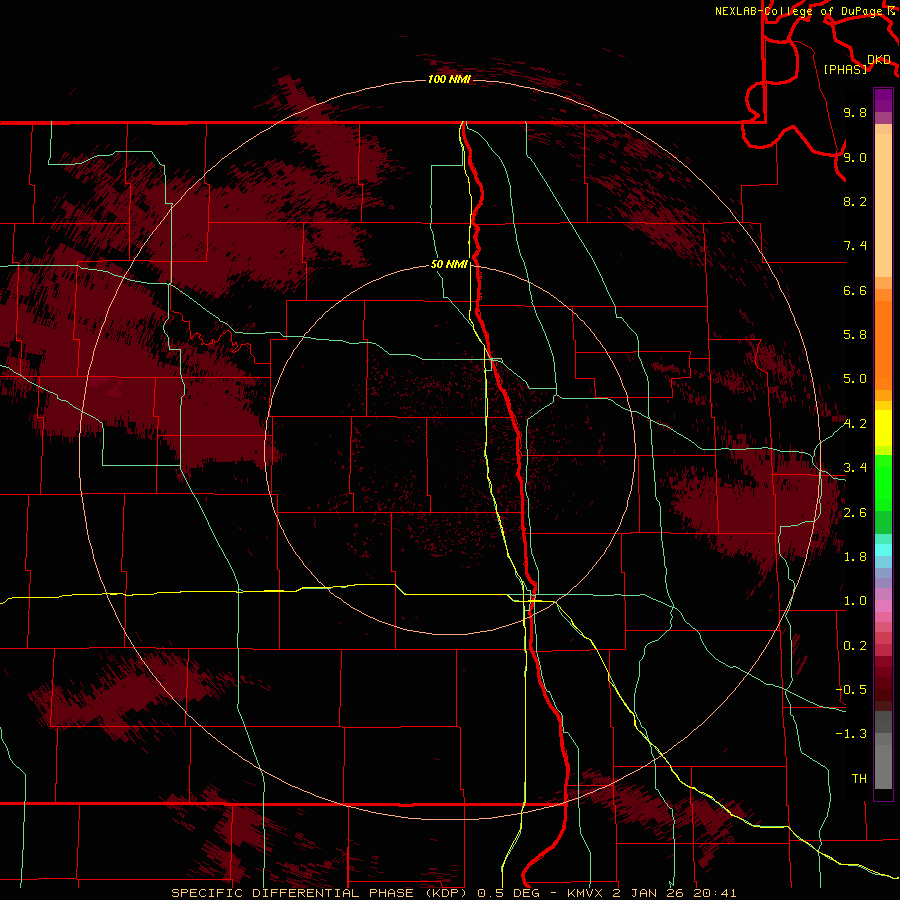The height and width of the screenshot is (900, 900).
Task: Pick the yellow legend swatch near 4.2
Action: [883, 428]
